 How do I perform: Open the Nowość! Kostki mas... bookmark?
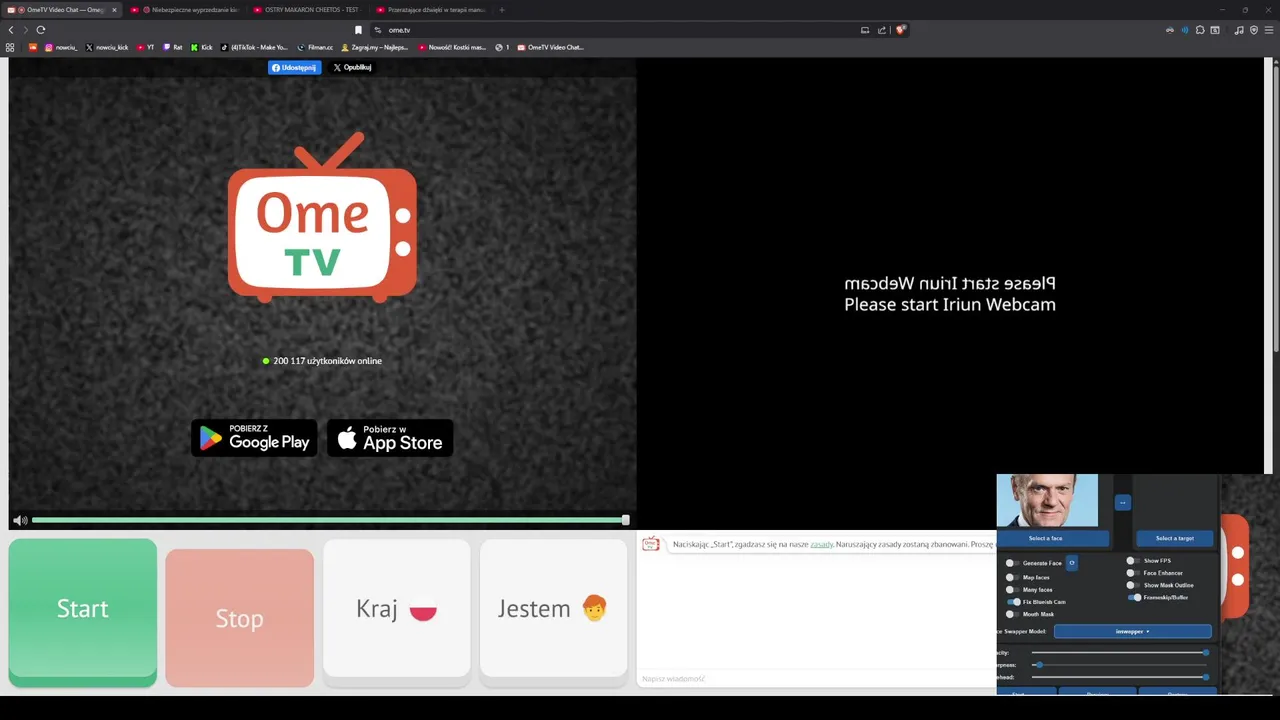pos(452,47)
